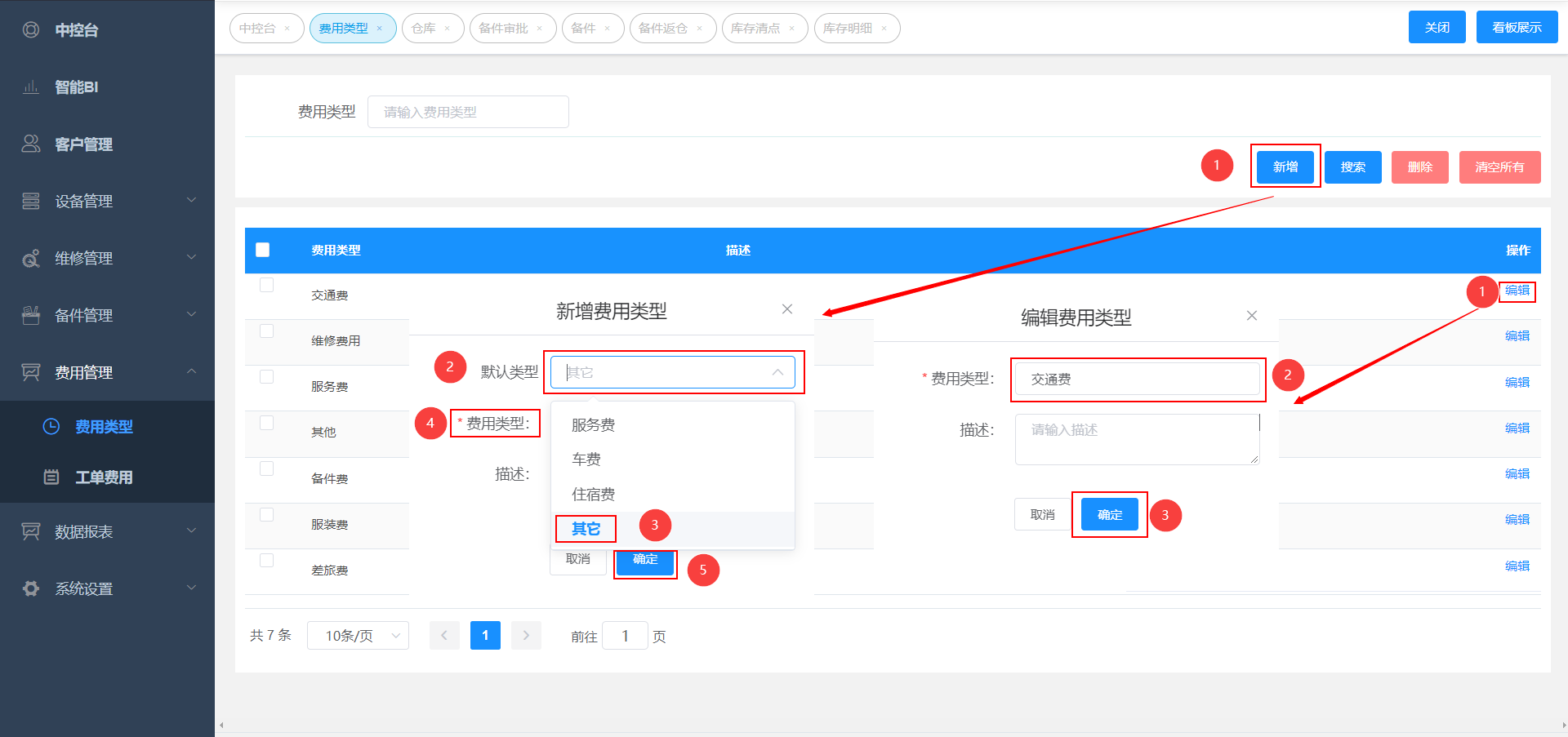Click the 系统设置 gear icon
This screenshot has width=1568, height=737.
pyautogui.click(x=31, y=588)
